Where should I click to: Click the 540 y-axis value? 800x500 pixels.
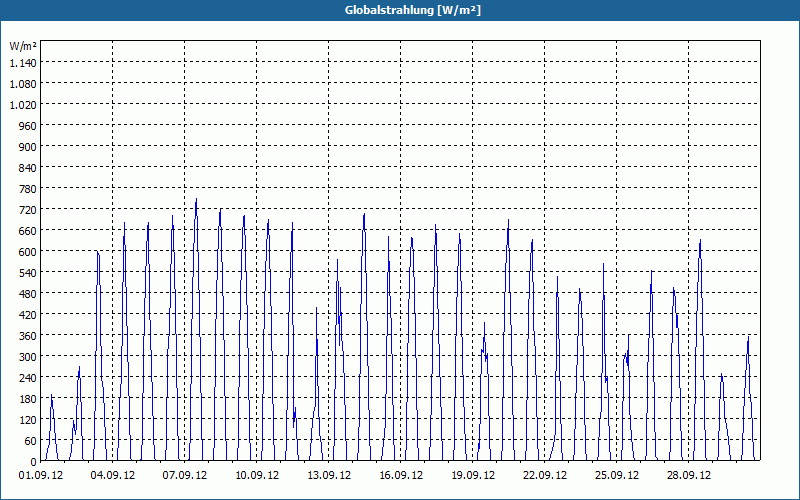point(29,272)
